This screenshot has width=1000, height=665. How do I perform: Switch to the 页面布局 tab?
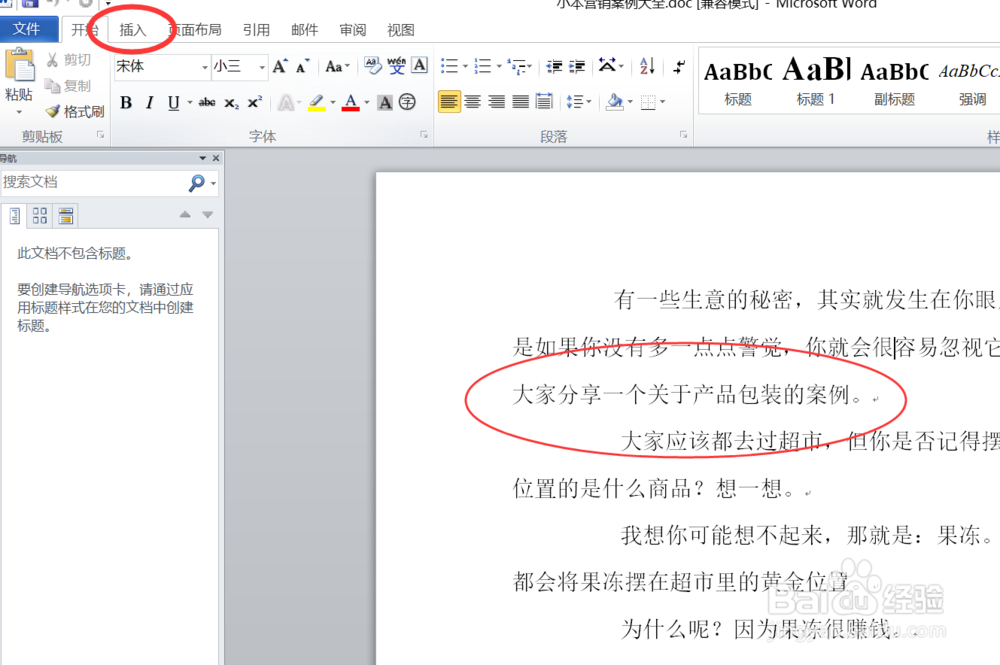tap(195, 30)
